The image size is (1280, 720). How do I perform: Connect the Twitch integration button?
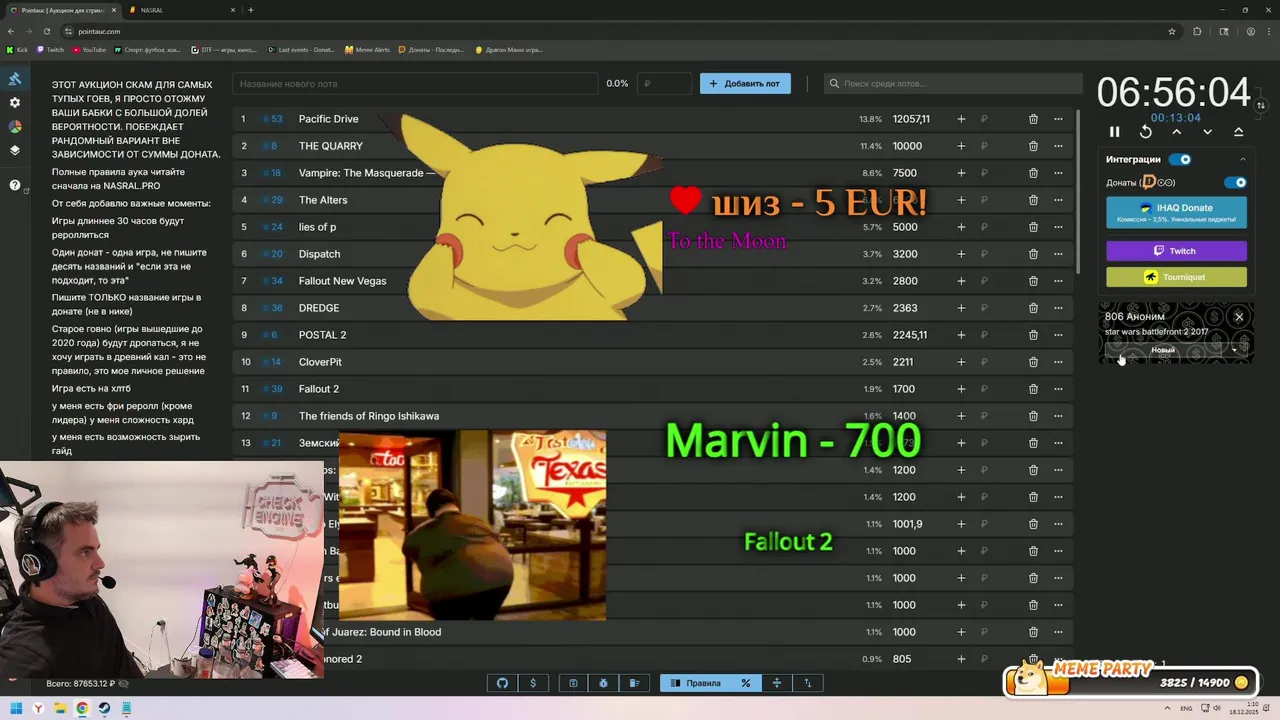[x=1176, y=251]
